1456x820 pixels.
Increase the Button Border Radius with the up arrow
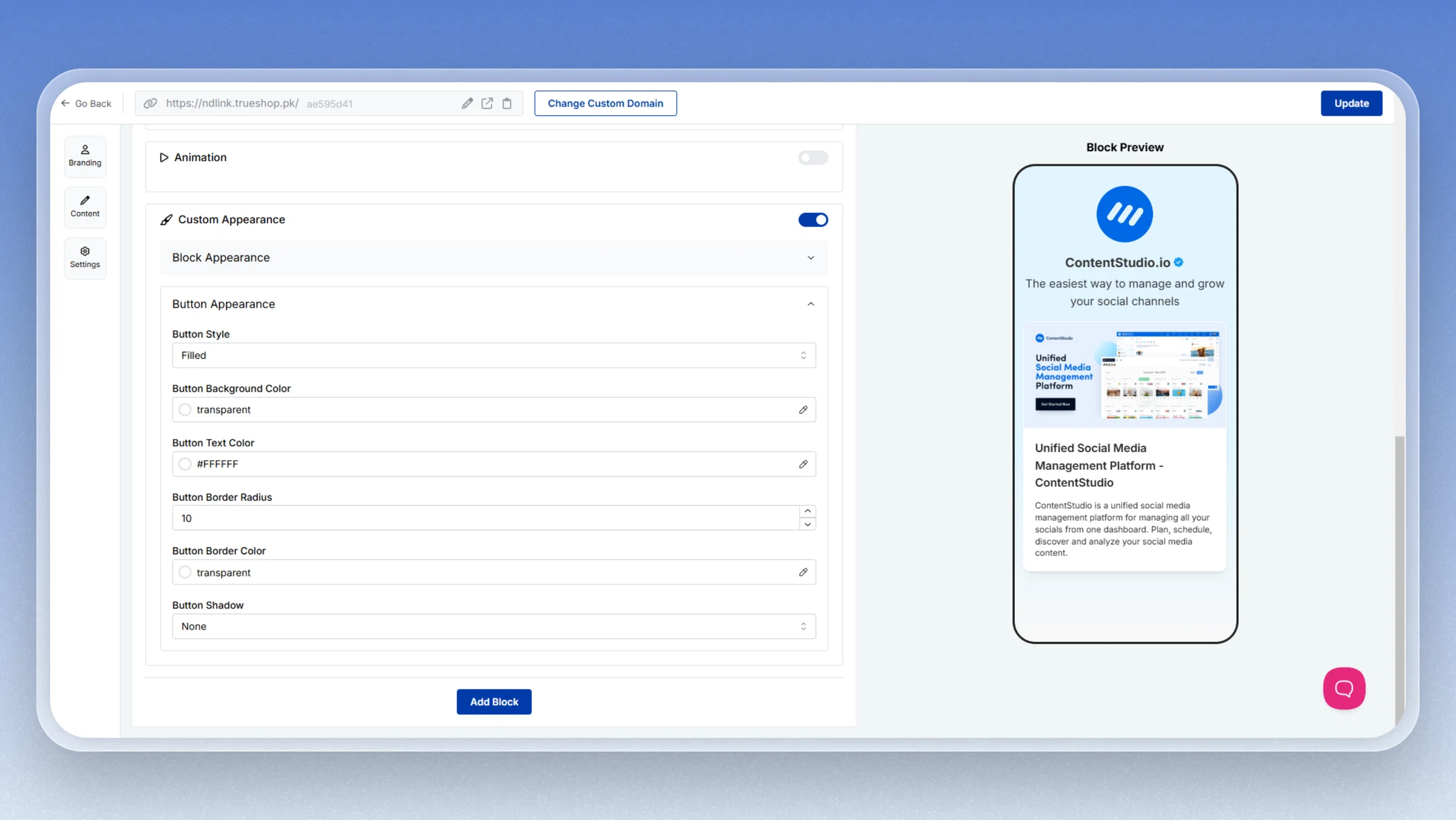tap(807, 511)
